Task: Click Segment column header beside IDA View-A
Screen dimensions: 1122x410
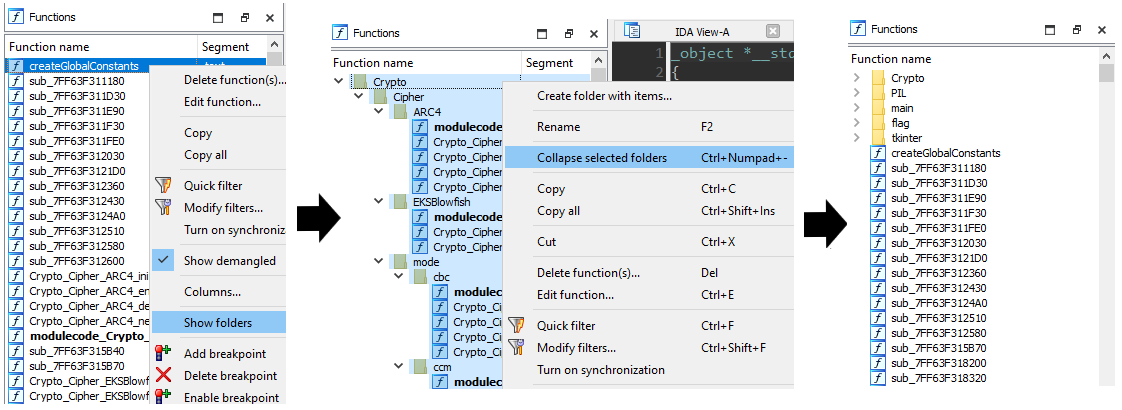Action: [x=549, y=63]
